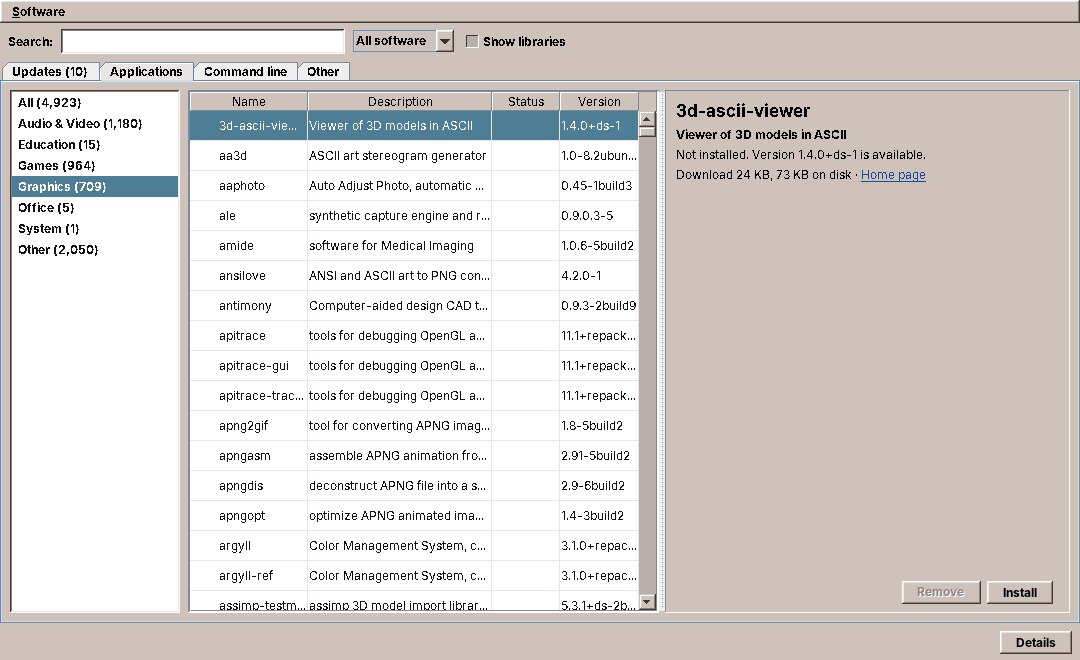Select the 3d-ascii-vie... package row
This screenshot has height=660, width=1080.
tap(414, 125)
